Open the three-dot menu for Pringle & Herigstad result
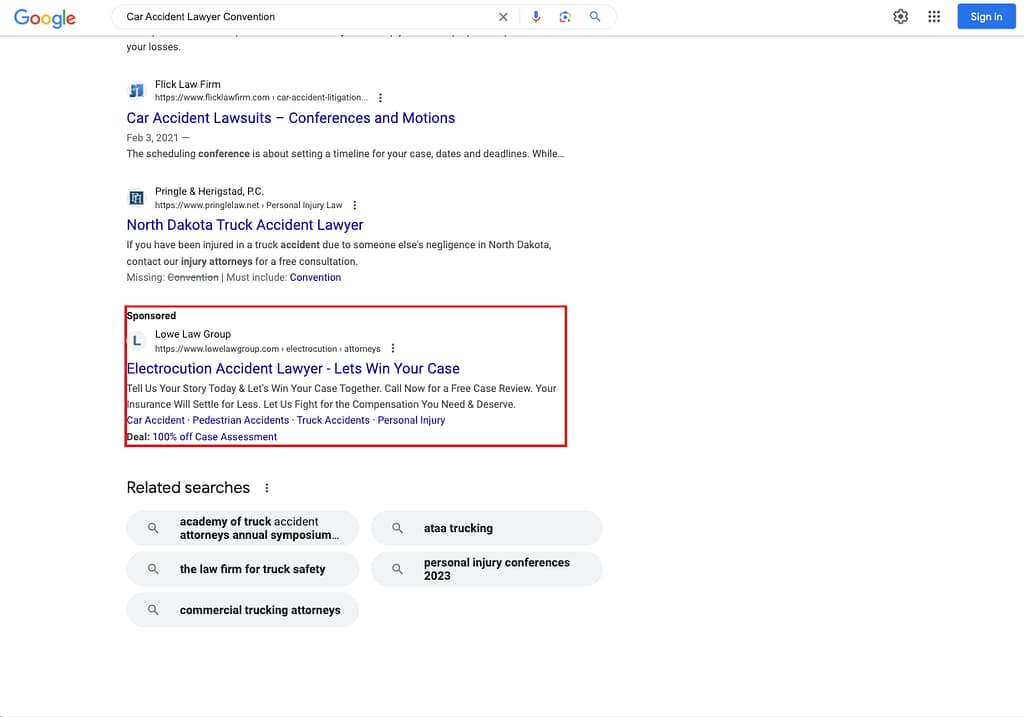This screenshot has height=717, width=1024. (x=355, y=205)
